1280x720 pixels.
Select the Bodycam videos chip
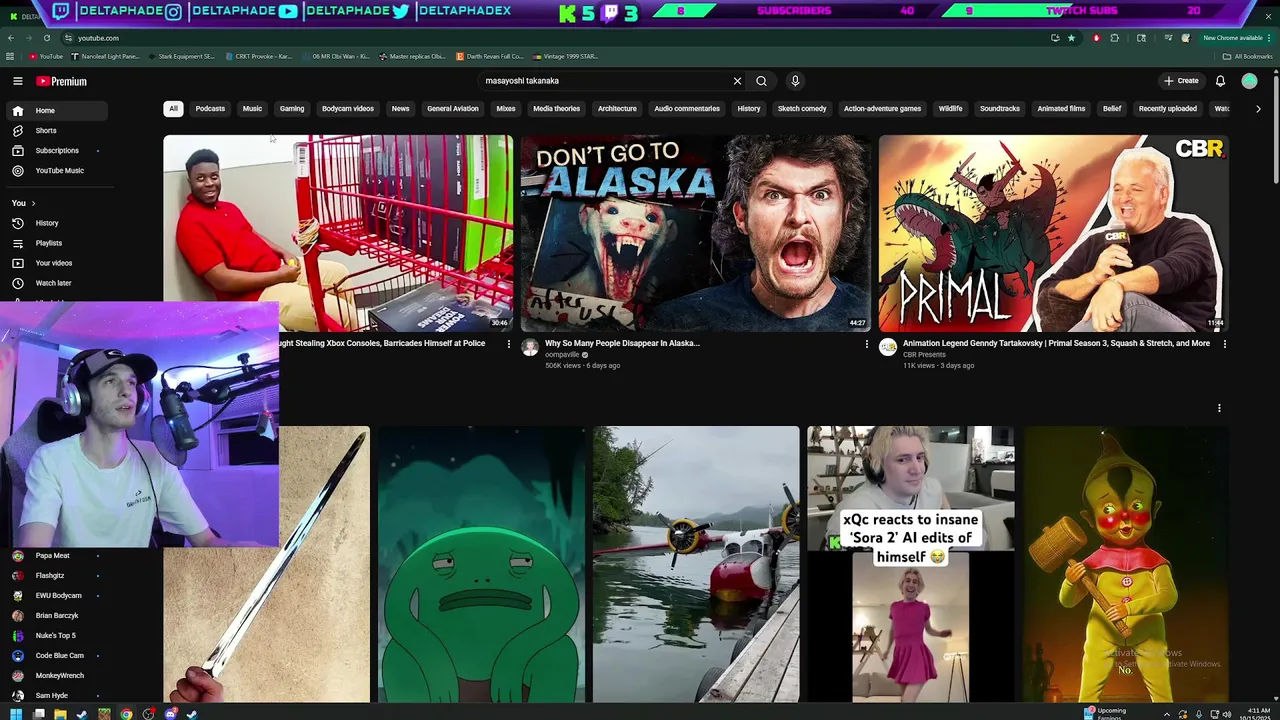tap(348, 109)
